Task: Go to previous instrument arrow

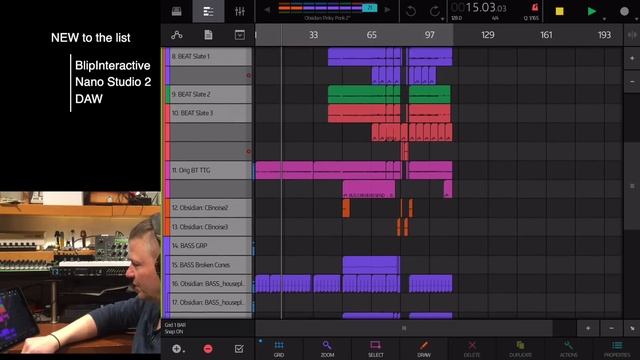Action: [x=267, y=9]
